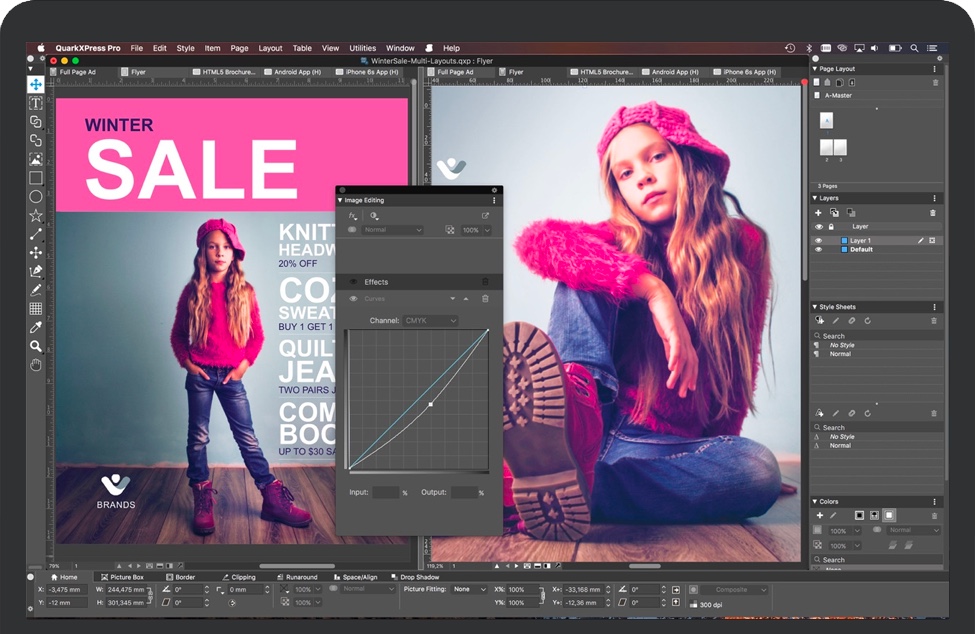Open the Channel CMYK dropdown

coord(430,321)
